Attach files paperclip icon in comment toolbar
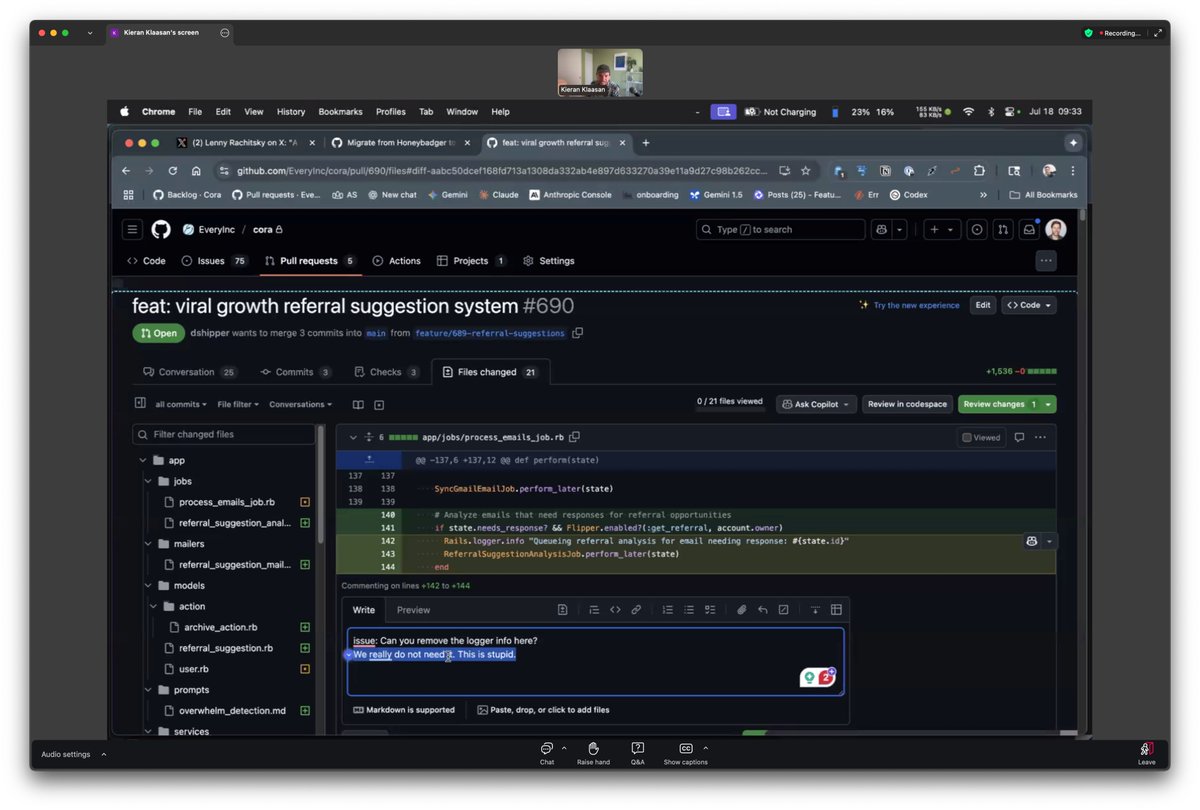 pos(742,609)
